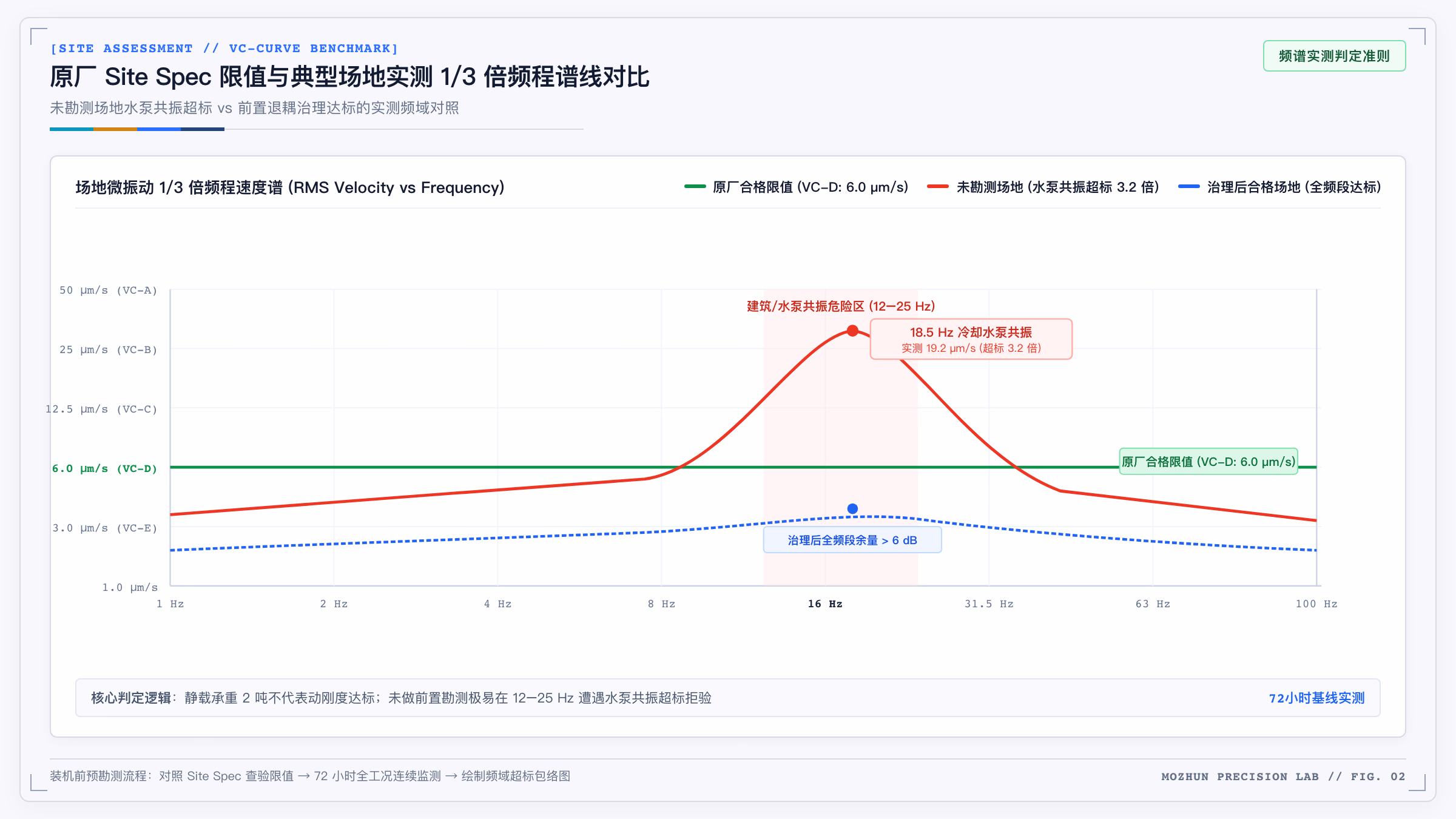The height and width of the screenshot is (819, 1456).
Task: Click the red legend line swatch
Action: (x=939, y=187)
